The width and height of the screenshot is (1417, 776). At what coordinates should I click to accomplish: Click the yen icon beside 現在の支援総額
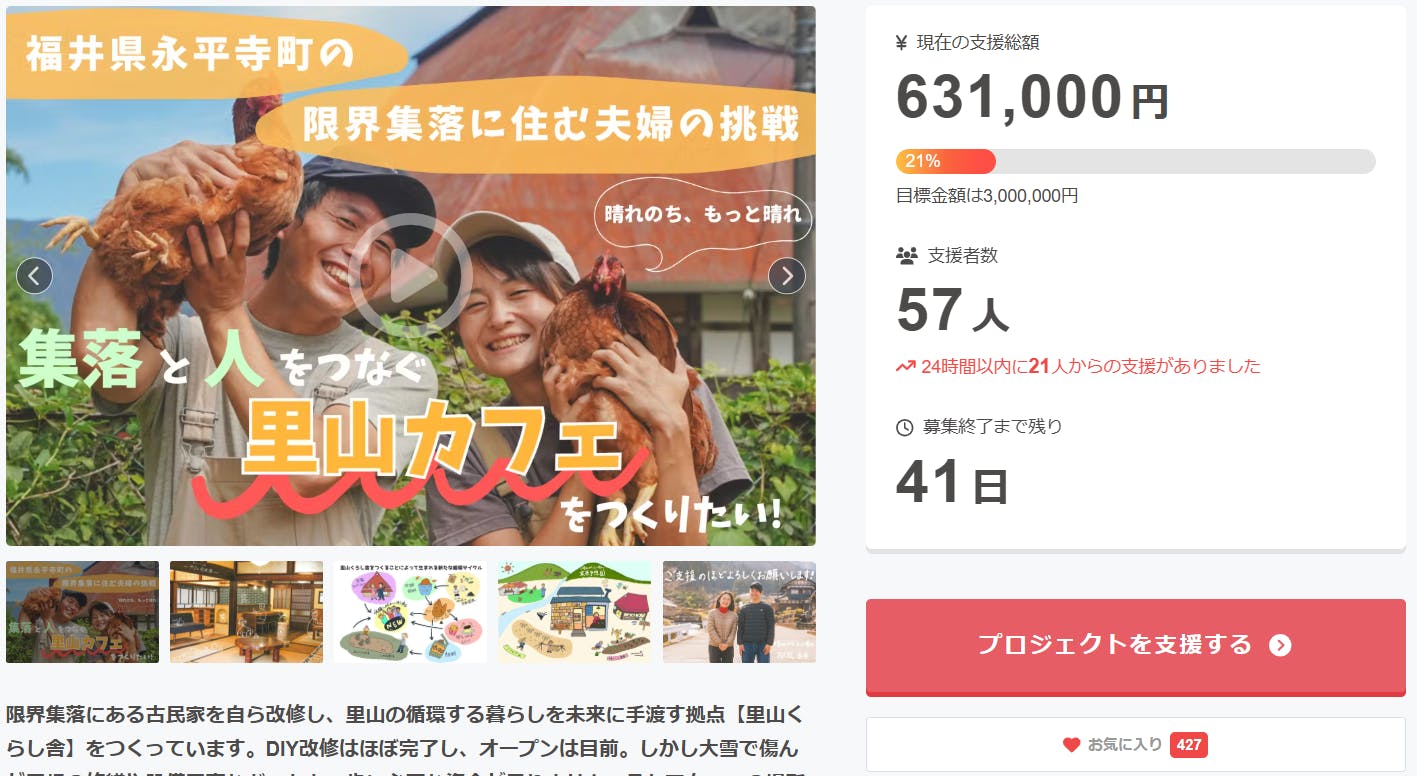[902, 42]
